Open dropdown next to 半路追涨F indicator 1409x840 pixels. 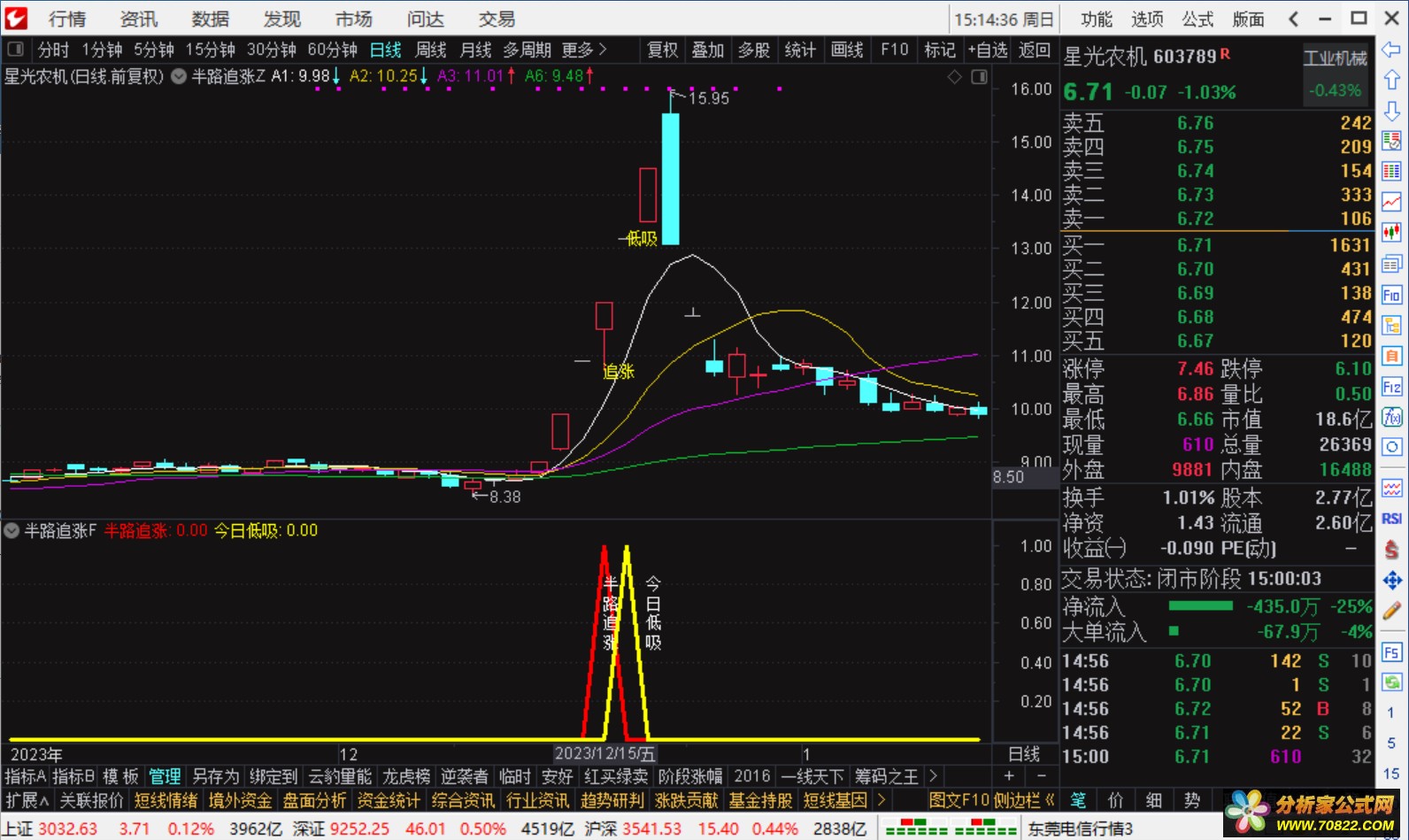(12, 531)
